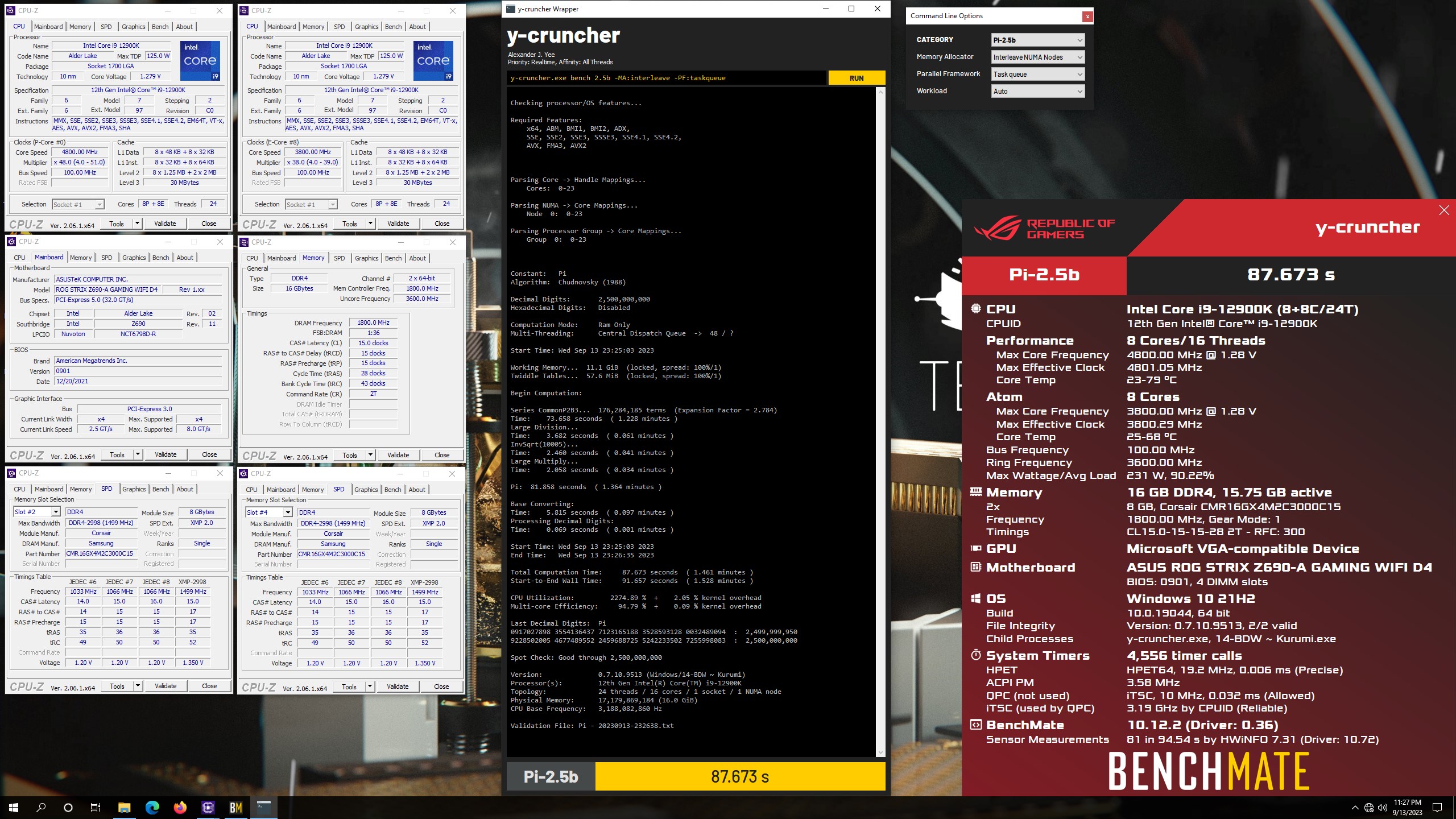Click the Memory module icon in the BenchMate panel
Image resolution: width=1456 pixels, height=819 pixels.
click(x=976, y=491)
